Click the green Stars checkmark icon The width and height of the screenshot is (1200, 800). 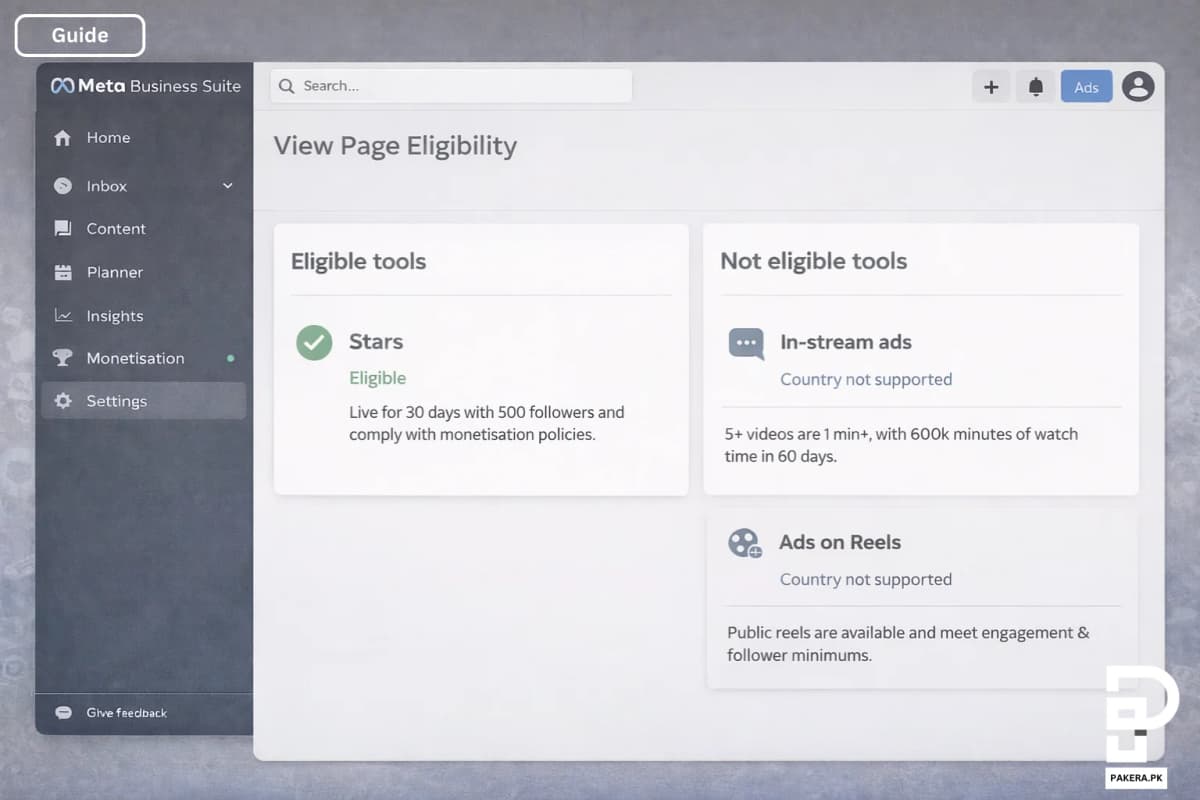click(x=314, y=342)
